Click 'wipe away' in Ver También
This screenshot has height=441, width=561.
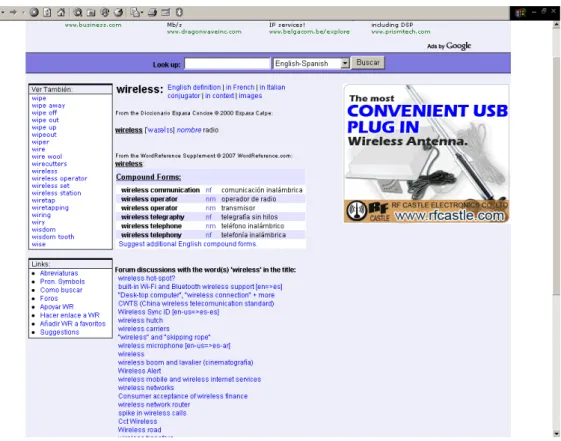pos(48,106)
